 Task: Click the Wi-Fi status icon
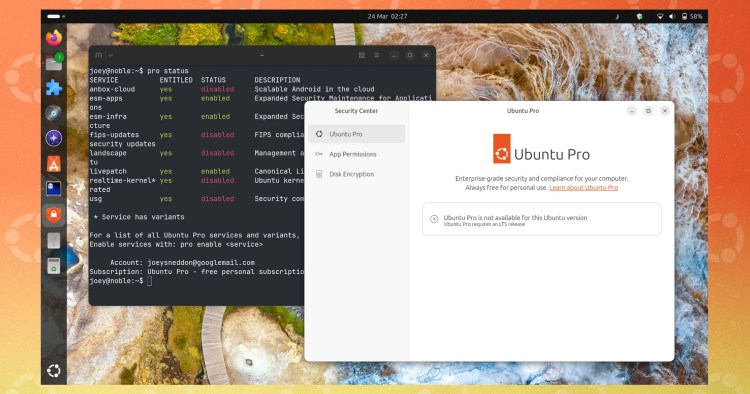pos(660,16)
